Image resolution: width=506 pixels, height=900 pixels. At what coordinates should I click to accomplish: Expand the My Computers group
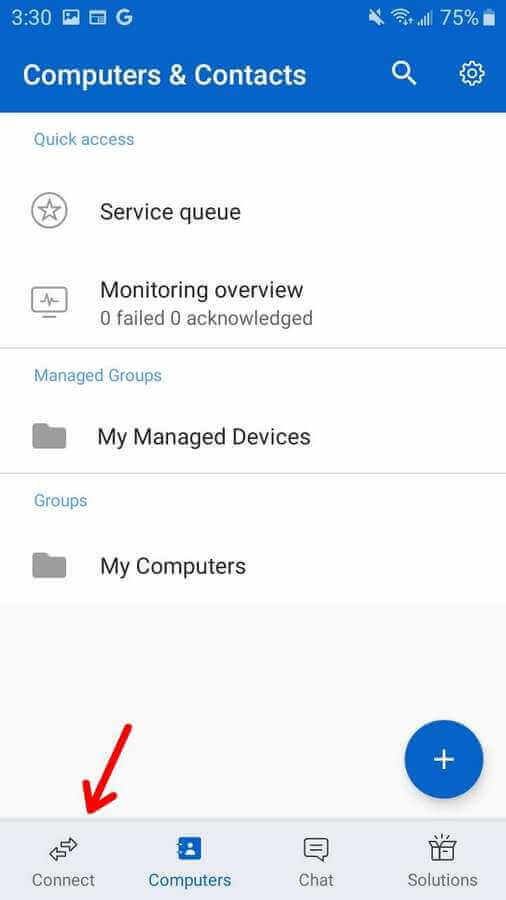click(253, 565)
